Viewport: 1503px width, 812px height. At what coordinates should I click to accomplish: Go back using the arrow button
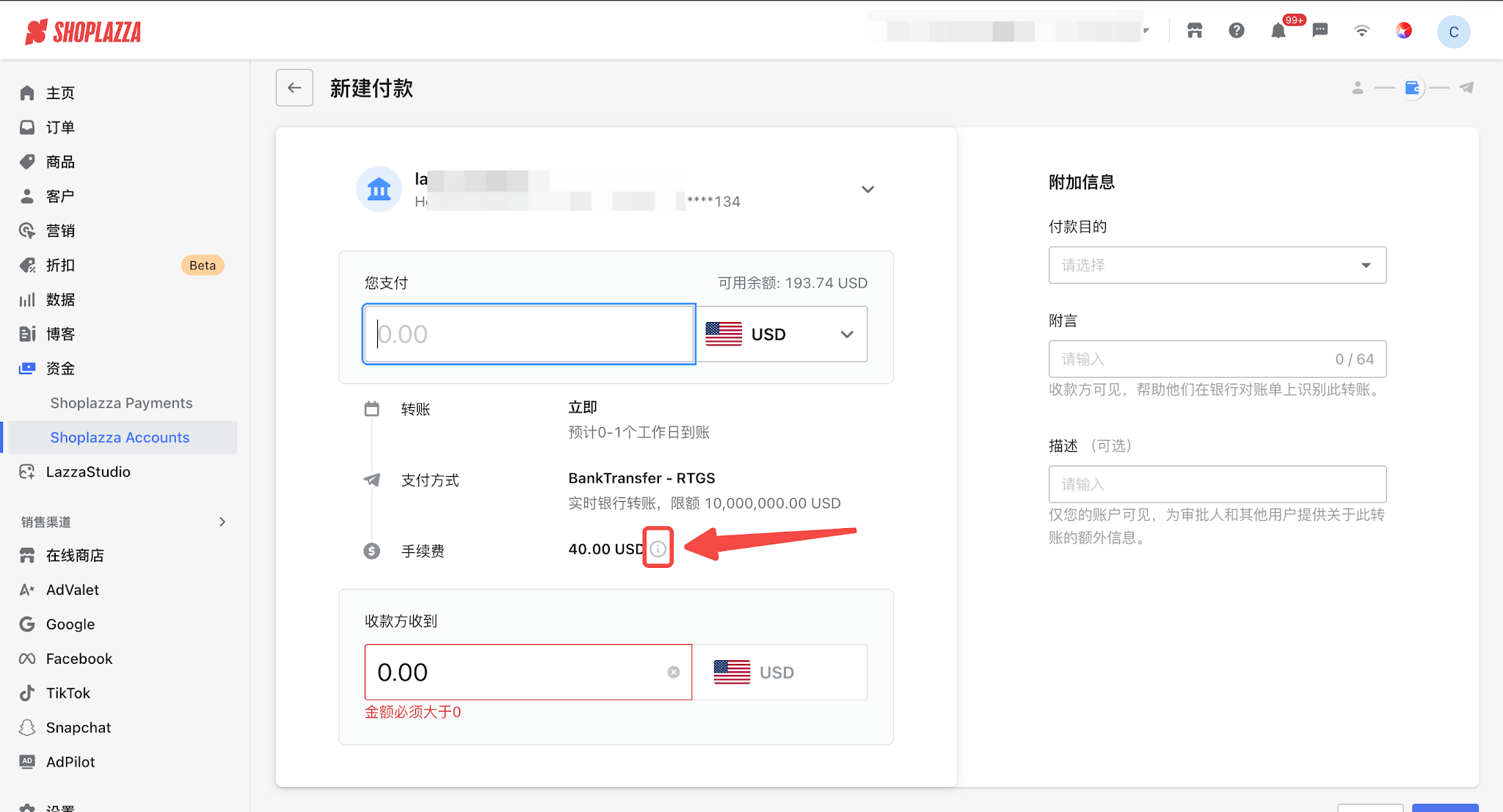coord(294,88)
